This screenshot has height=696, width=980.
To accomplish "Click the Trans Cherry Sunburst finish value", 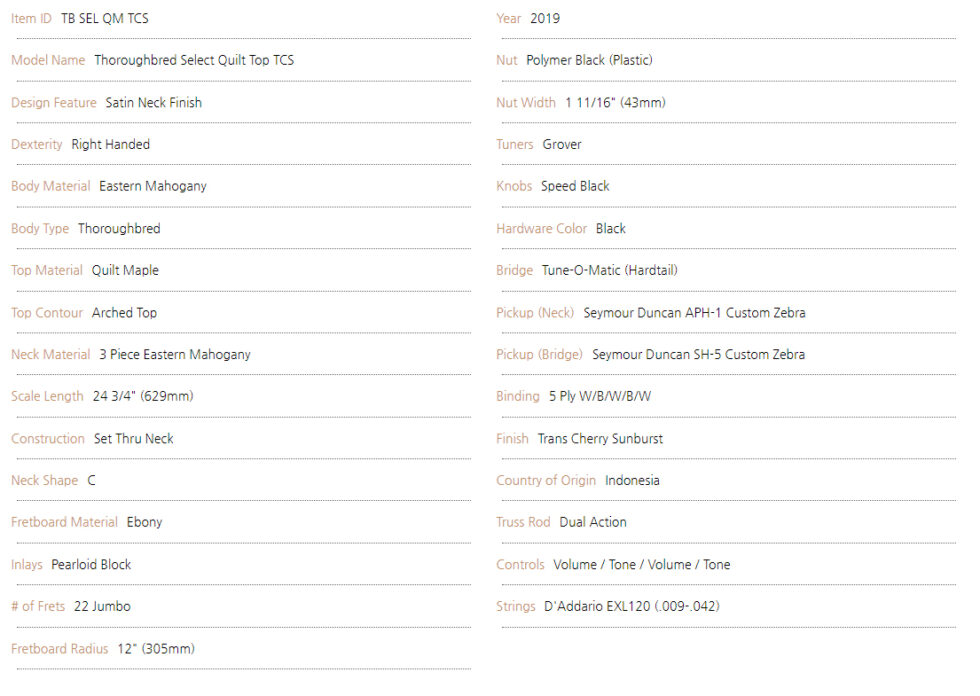I will (x=600, y=439).
